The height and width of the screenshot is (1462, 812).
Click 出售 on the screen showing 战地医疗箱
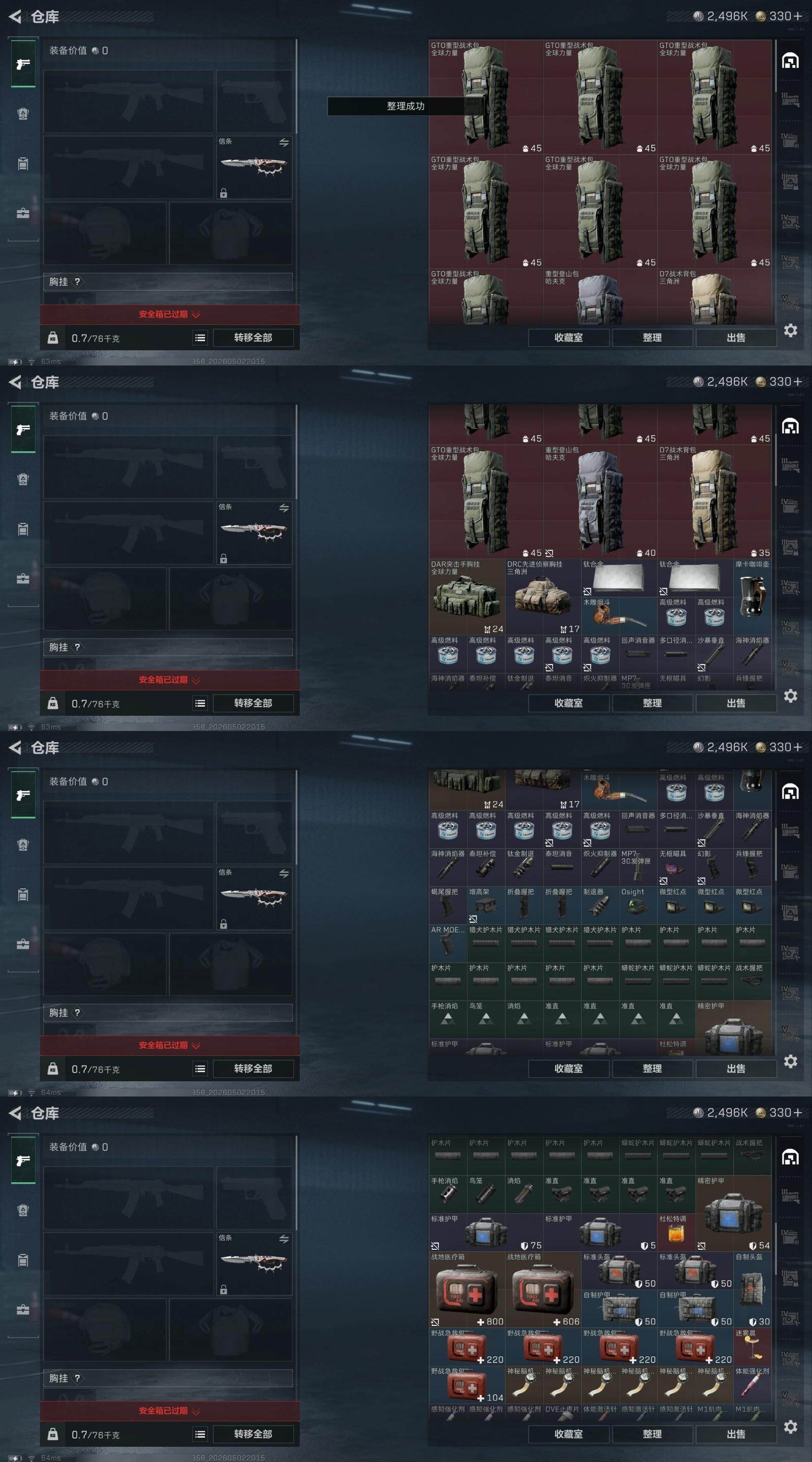coord(736,1434)
